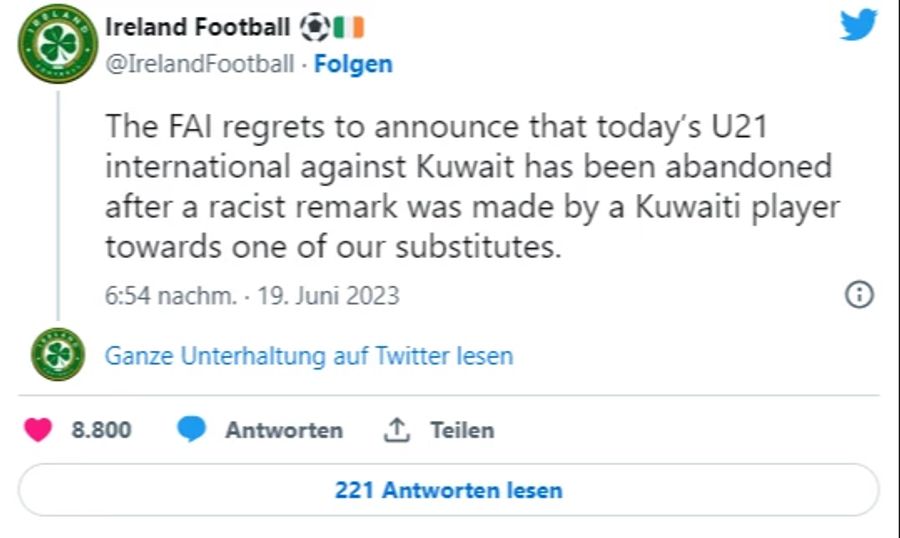
Task: Follow the account via Folgen
Action: click(x=353, y=64)
